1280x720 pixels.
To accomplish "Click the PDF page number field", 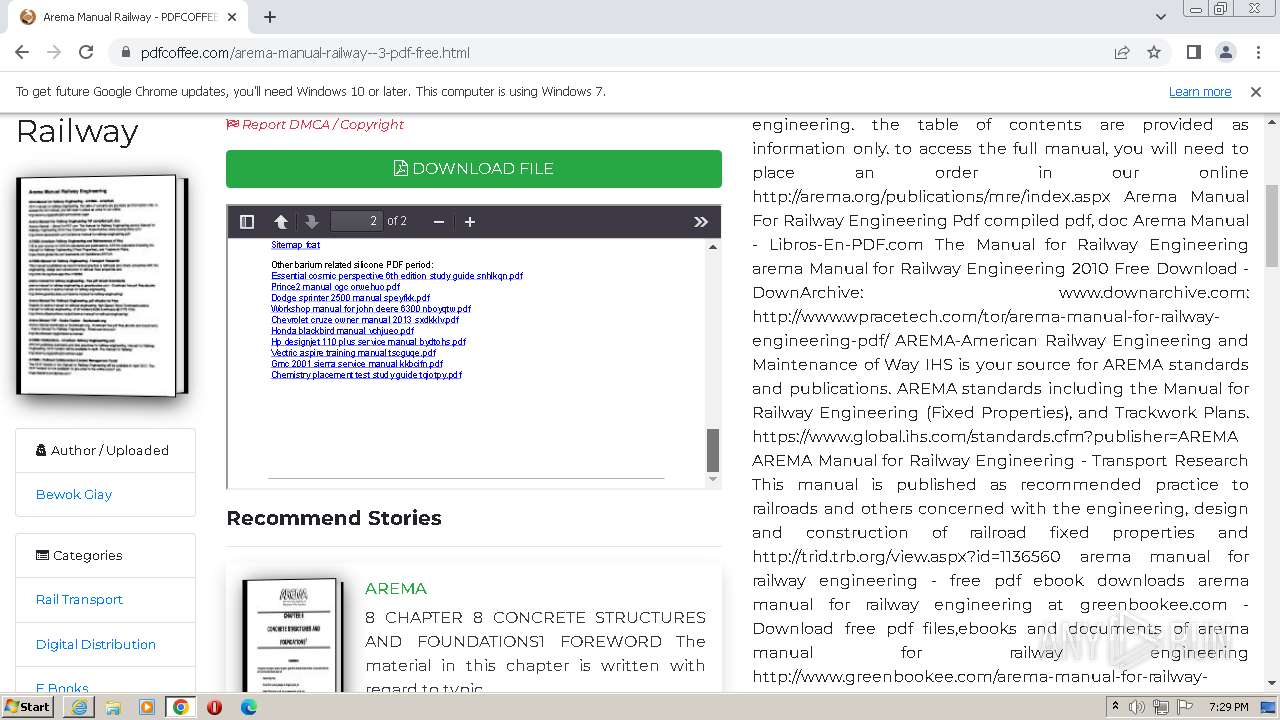I will 356,221.
